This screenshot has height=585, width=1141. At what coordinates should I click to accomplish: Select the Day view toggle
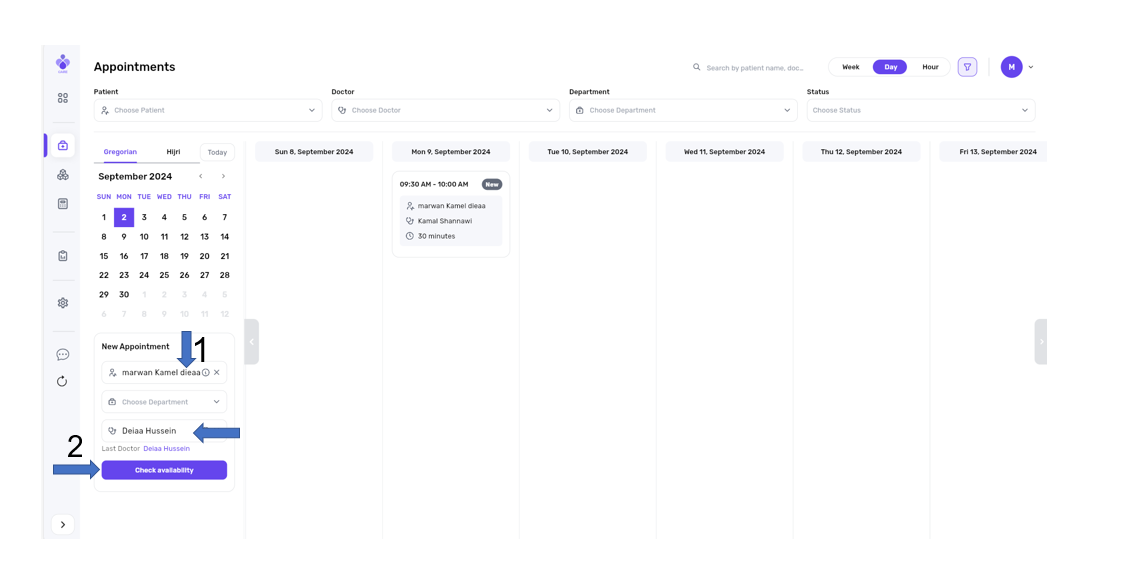tap(890, 67)
